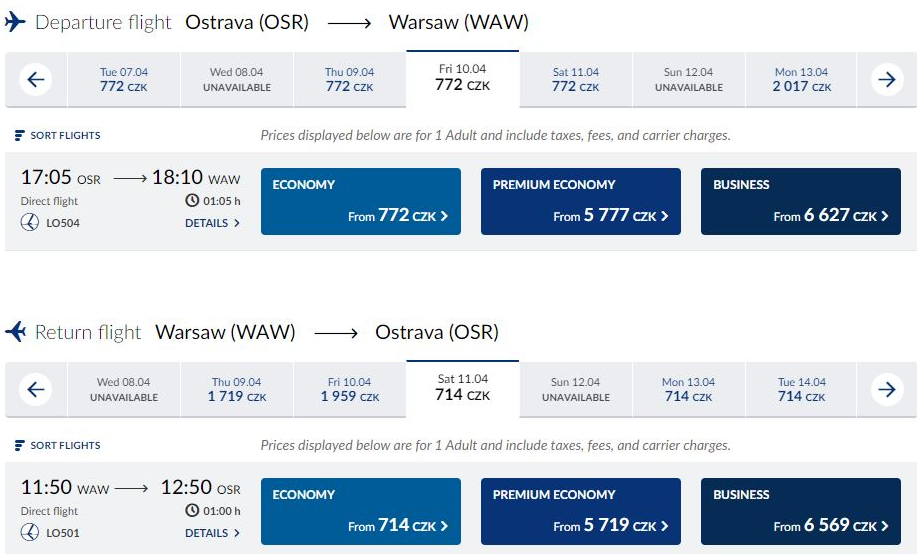The width and height of the screenshot is (917, 554).
Task: Expand DETAILS for flight LO504
Action: click(x=212, y=223)
